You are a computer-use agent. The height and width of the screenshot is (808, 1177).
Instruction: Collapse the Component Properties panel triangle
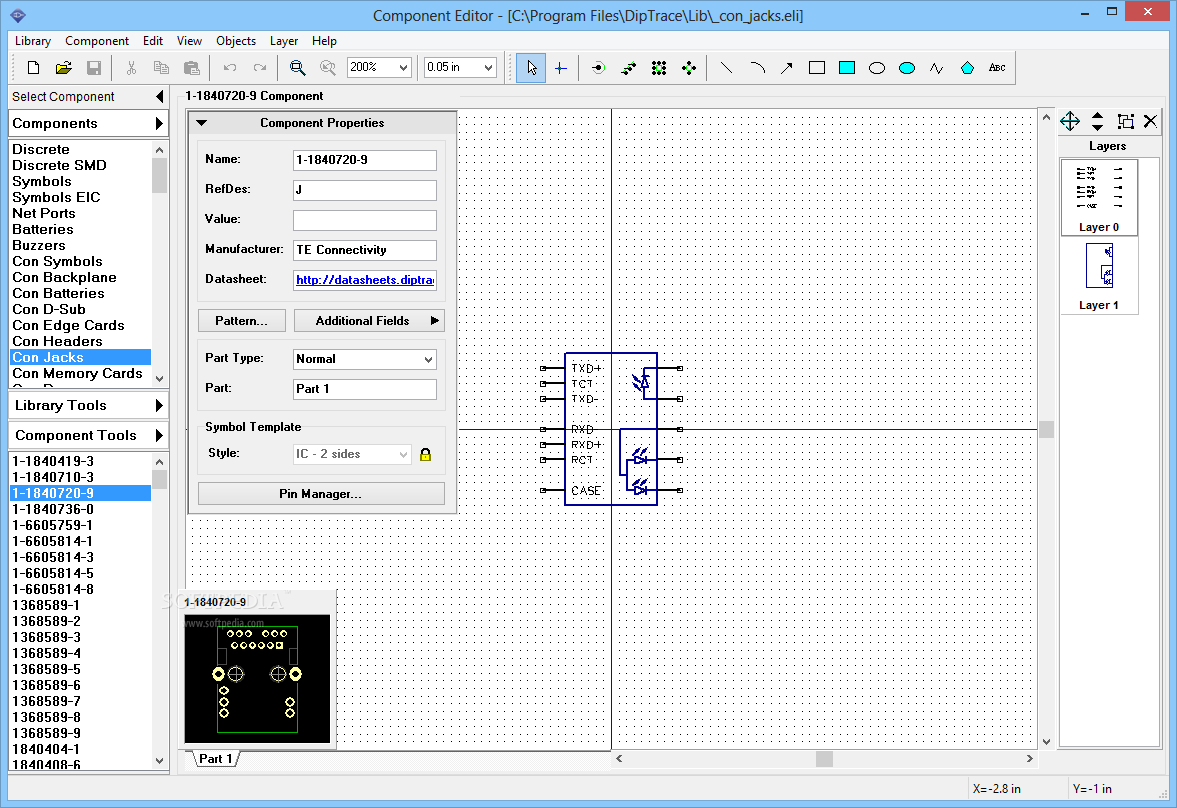[x=201, y=122]
